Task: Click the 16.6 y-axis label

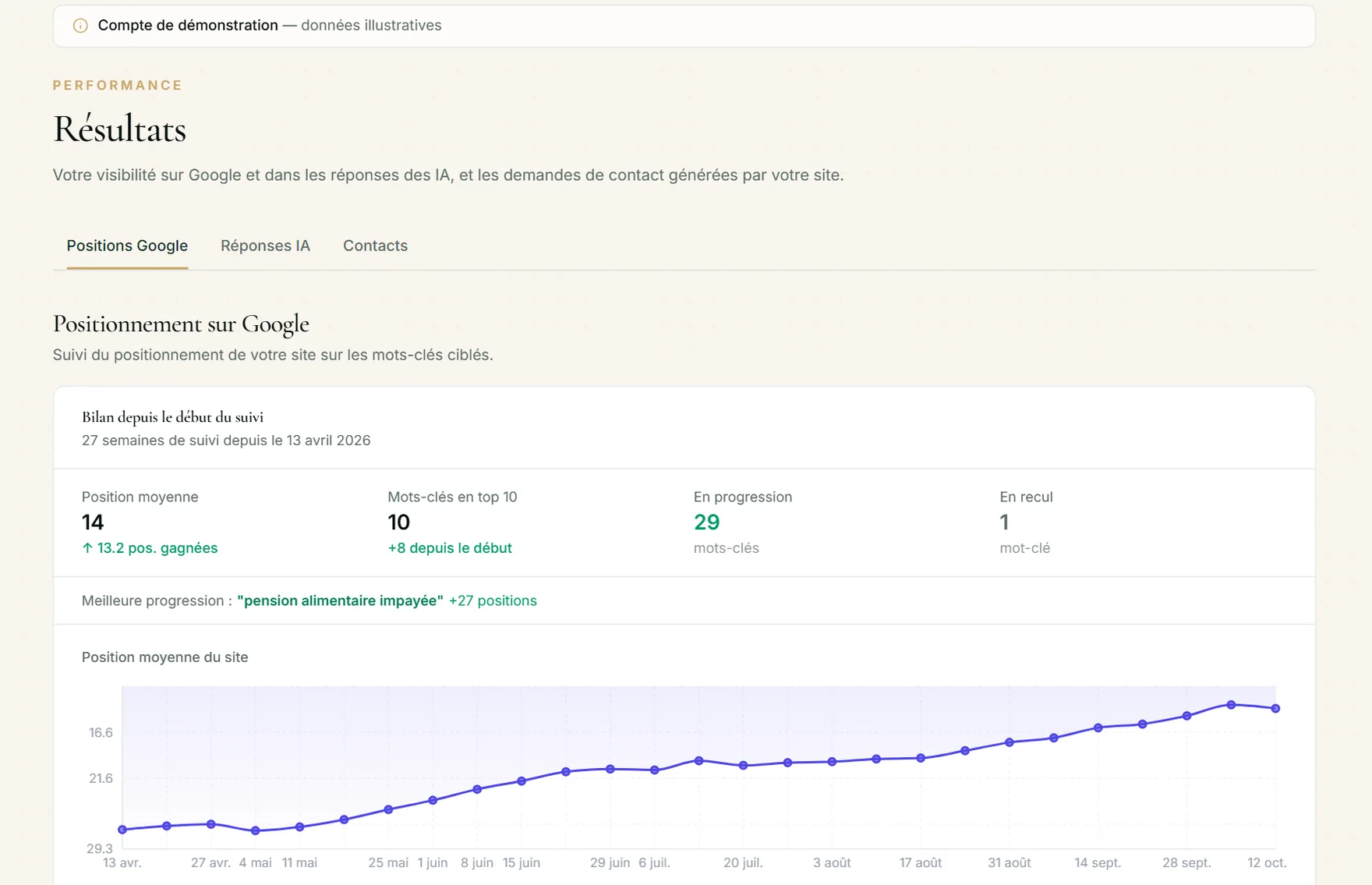Action: [101, 733]
